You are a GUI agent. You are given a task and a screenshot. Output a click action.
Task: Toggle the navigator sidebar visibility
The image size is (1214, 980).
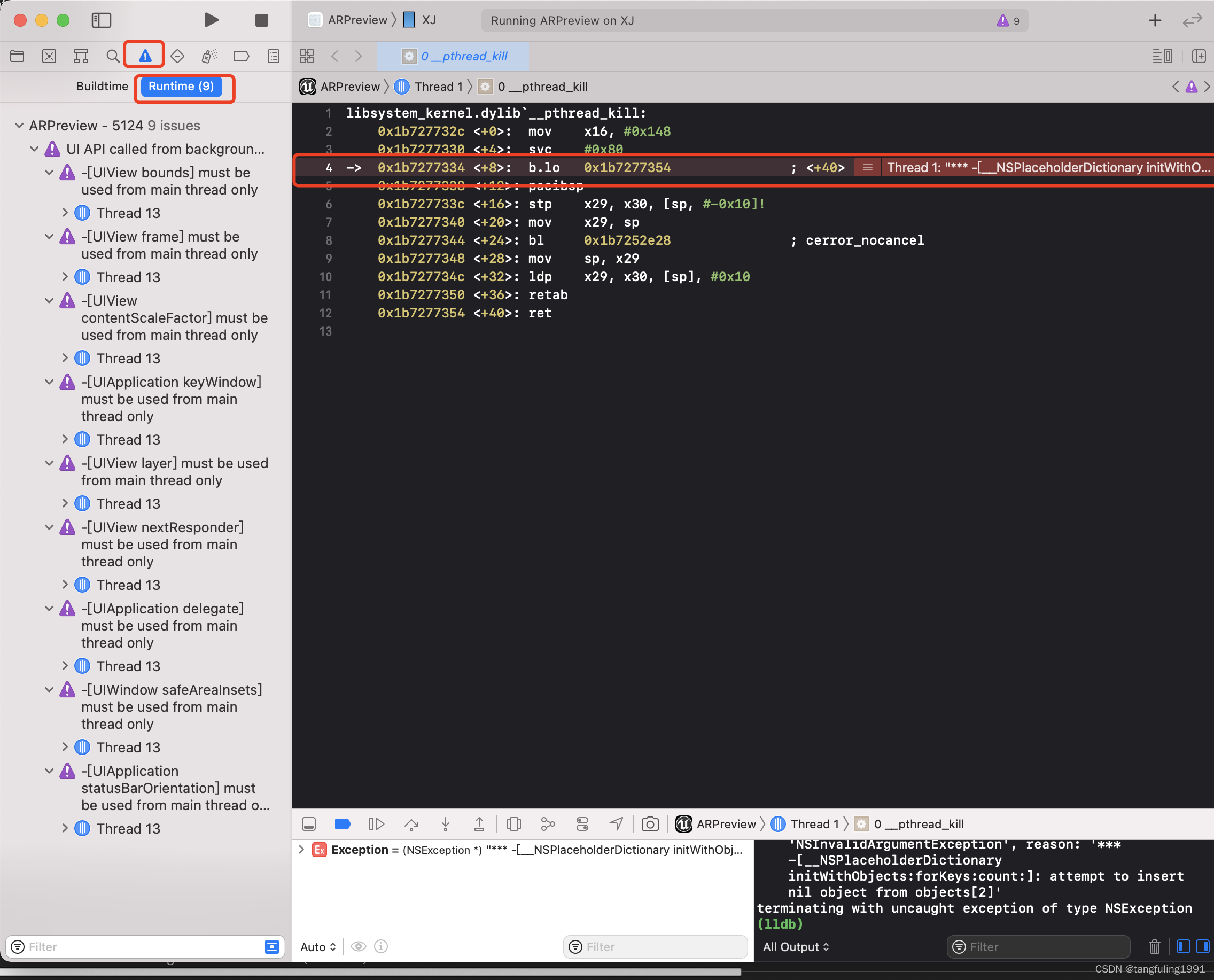[102, 20]
